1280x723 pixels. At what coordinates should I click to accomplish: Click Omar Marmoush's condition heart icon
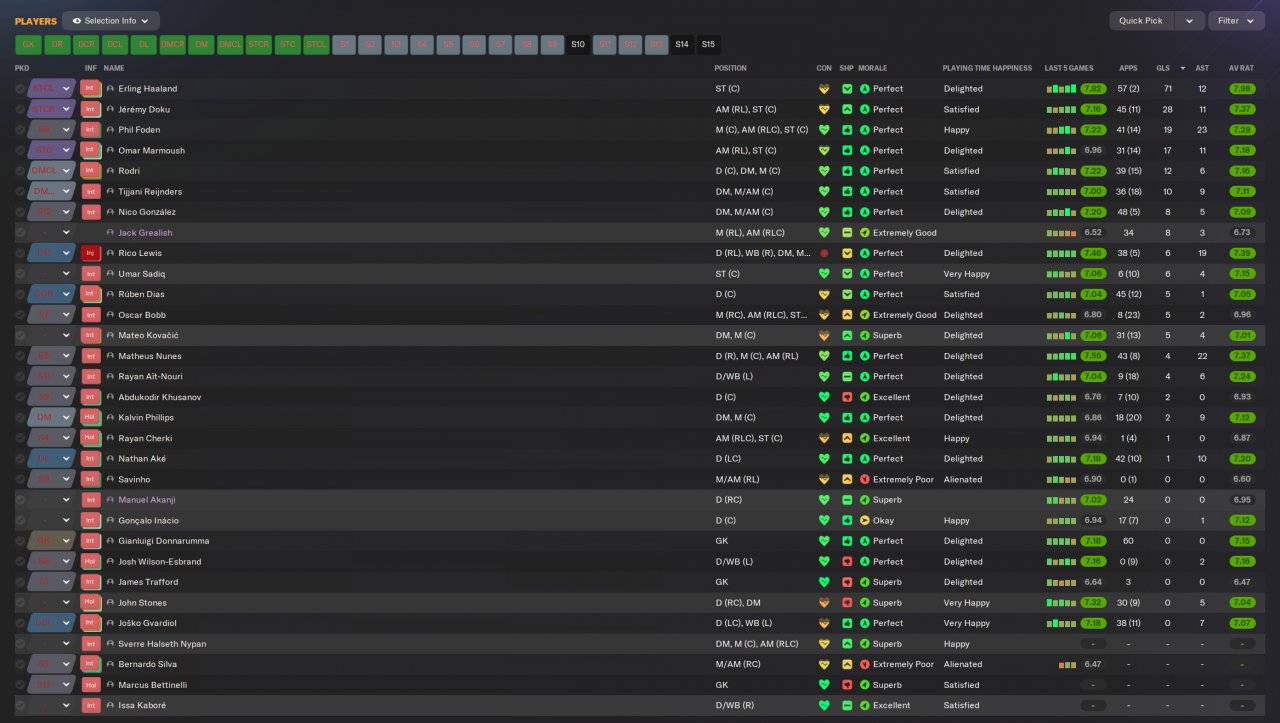pos(824,150)
